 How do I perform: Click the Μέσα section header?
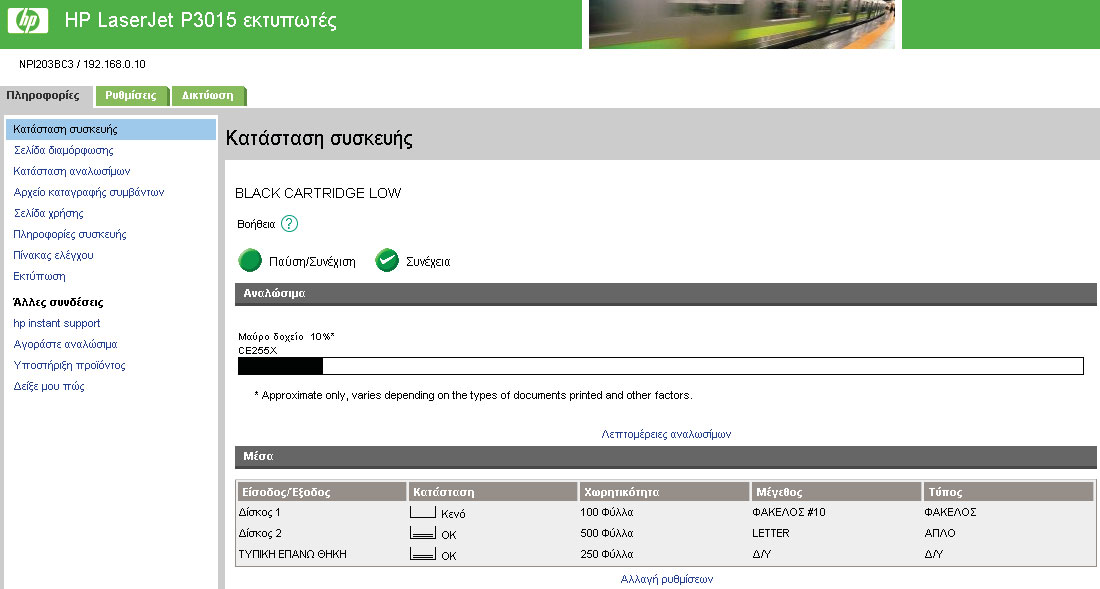665,456
